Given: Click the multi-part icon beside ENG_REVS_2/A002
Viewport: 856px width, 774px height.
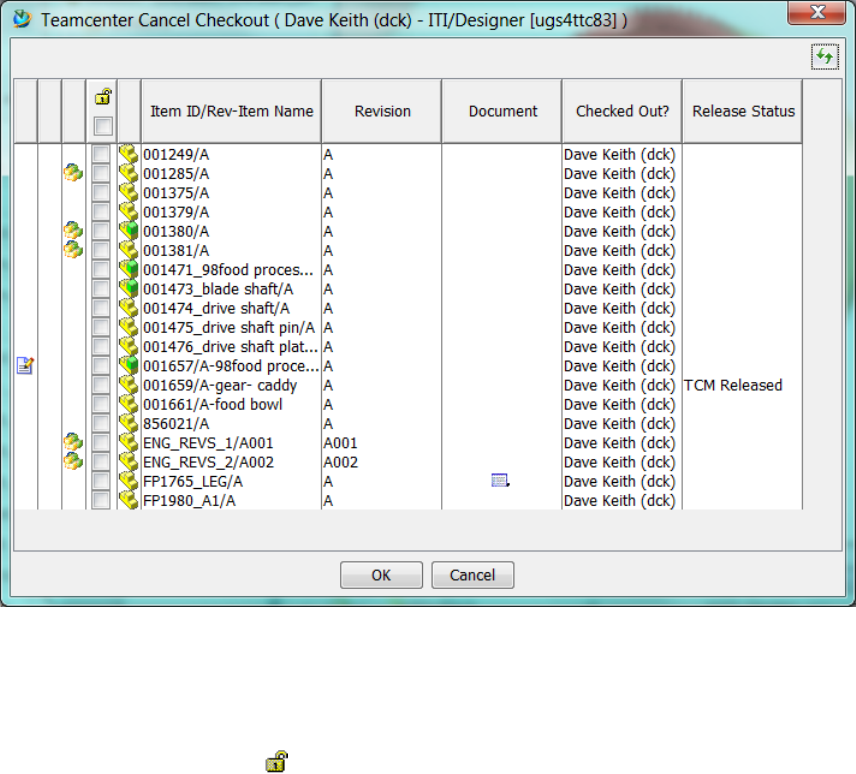Looking at the screenshot, I should pos(73,462).
